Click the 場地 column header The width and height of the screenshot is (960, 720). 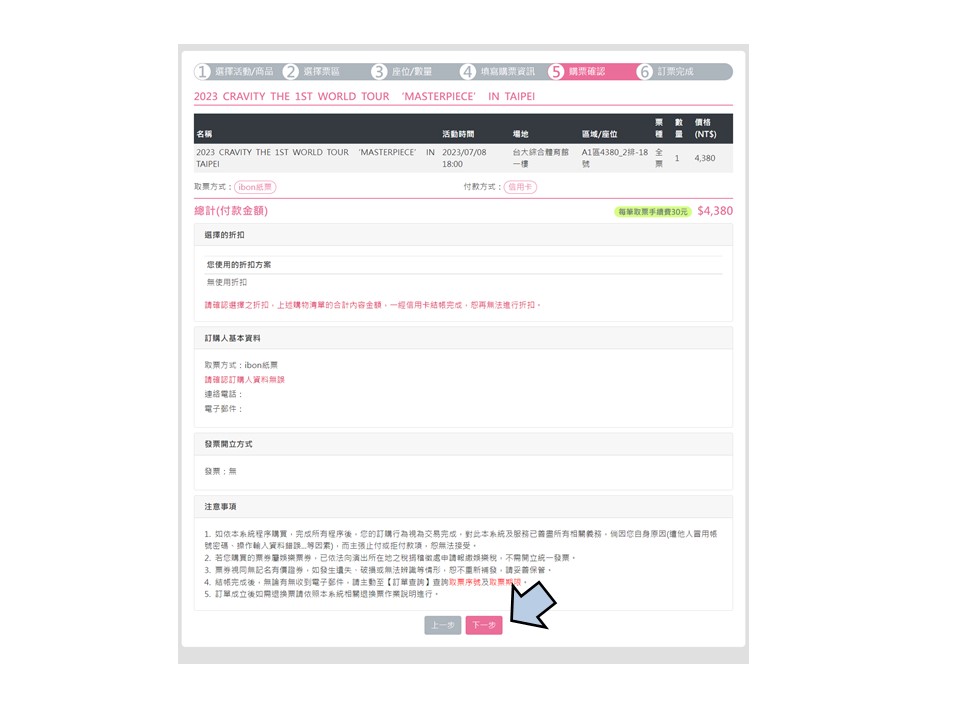pos(520,134)
